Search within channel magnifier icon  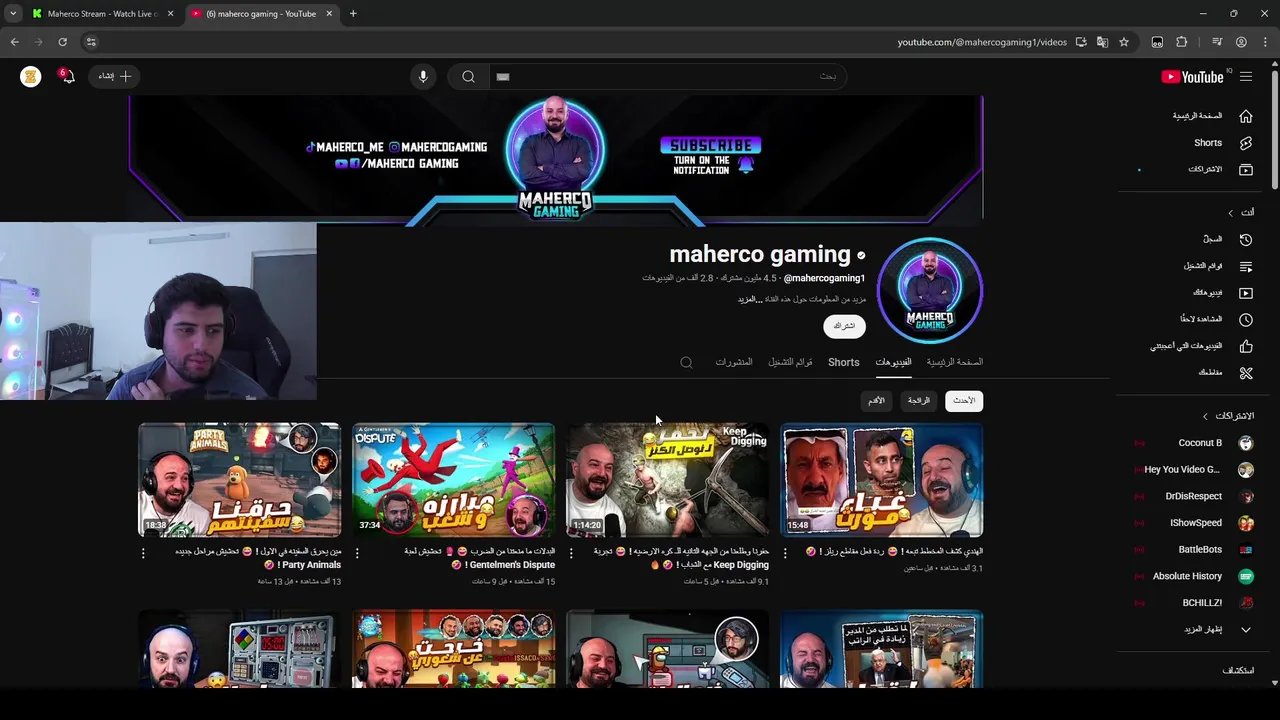pos(686,362)
